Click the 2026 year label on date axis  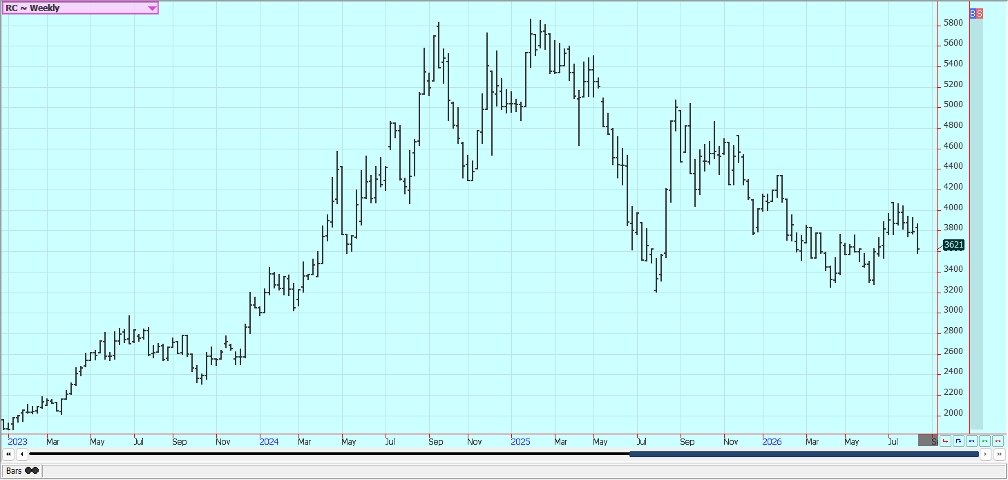771,442
